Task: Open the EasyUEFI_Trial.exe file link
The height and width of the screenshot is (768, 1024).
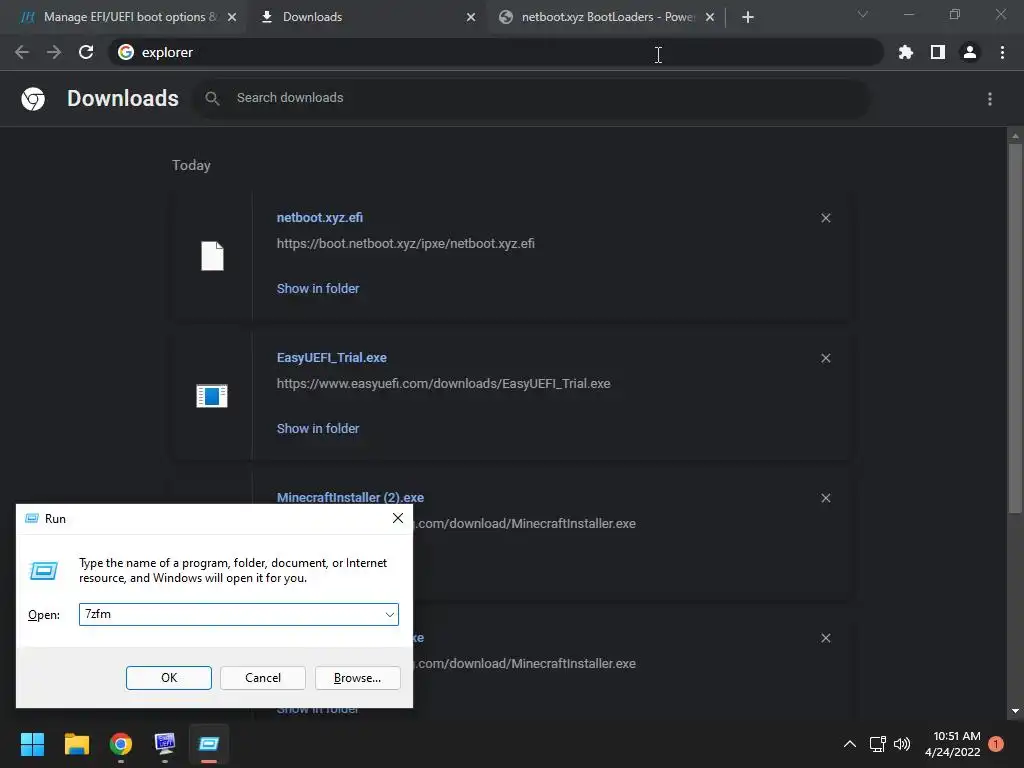Action: 332,358
